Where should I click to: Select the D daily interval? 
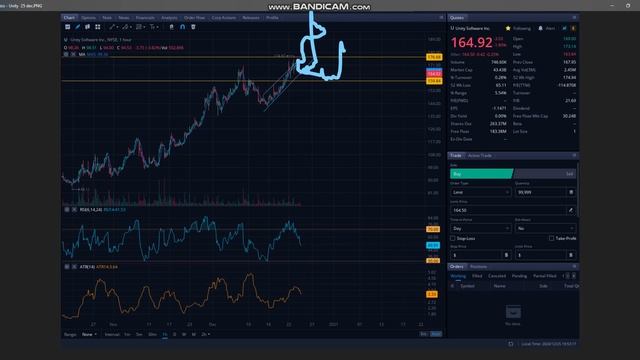[x=174, y=334]
